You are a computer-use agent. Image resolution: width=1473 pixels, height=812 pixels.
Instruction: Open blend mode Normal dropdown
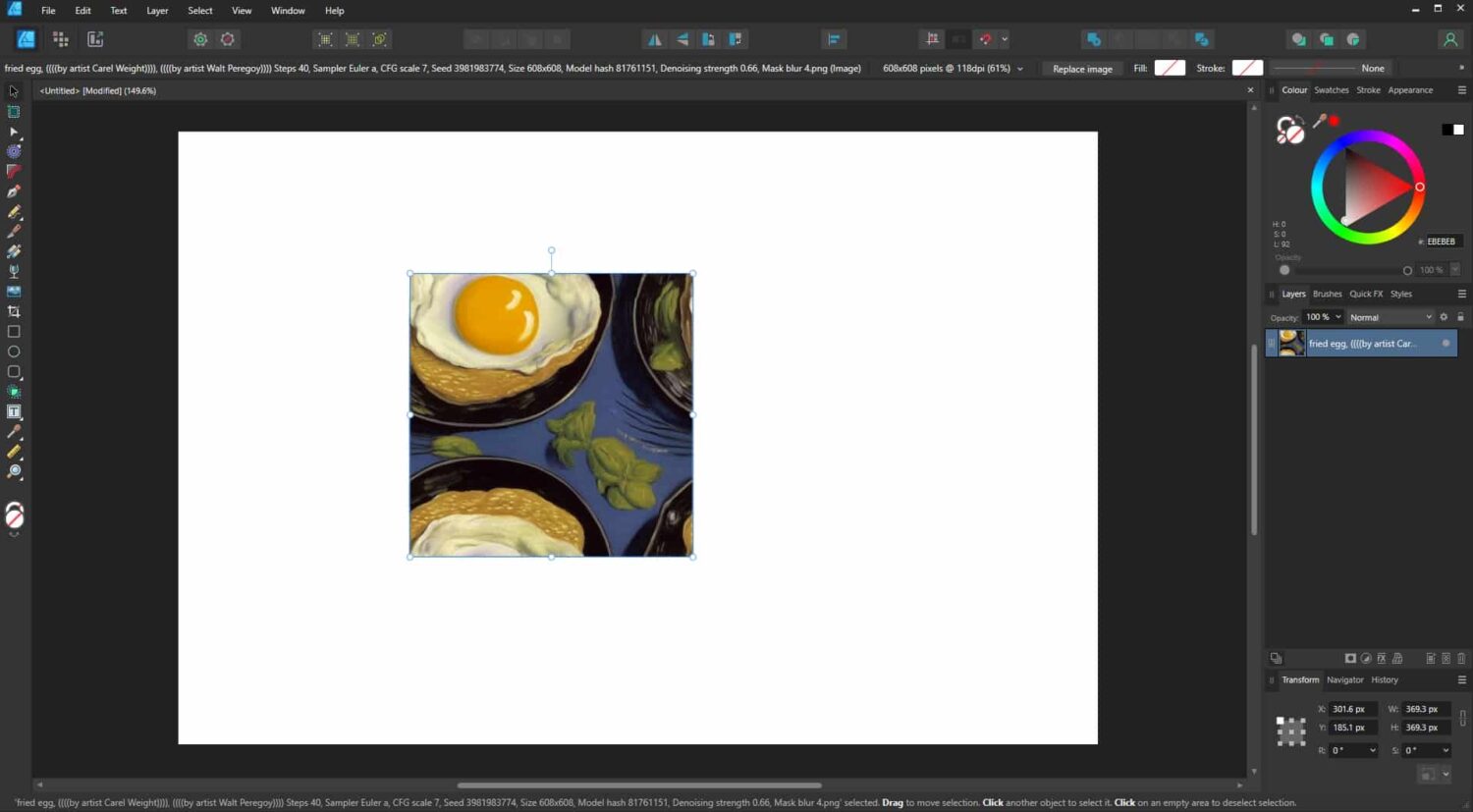1391,317
